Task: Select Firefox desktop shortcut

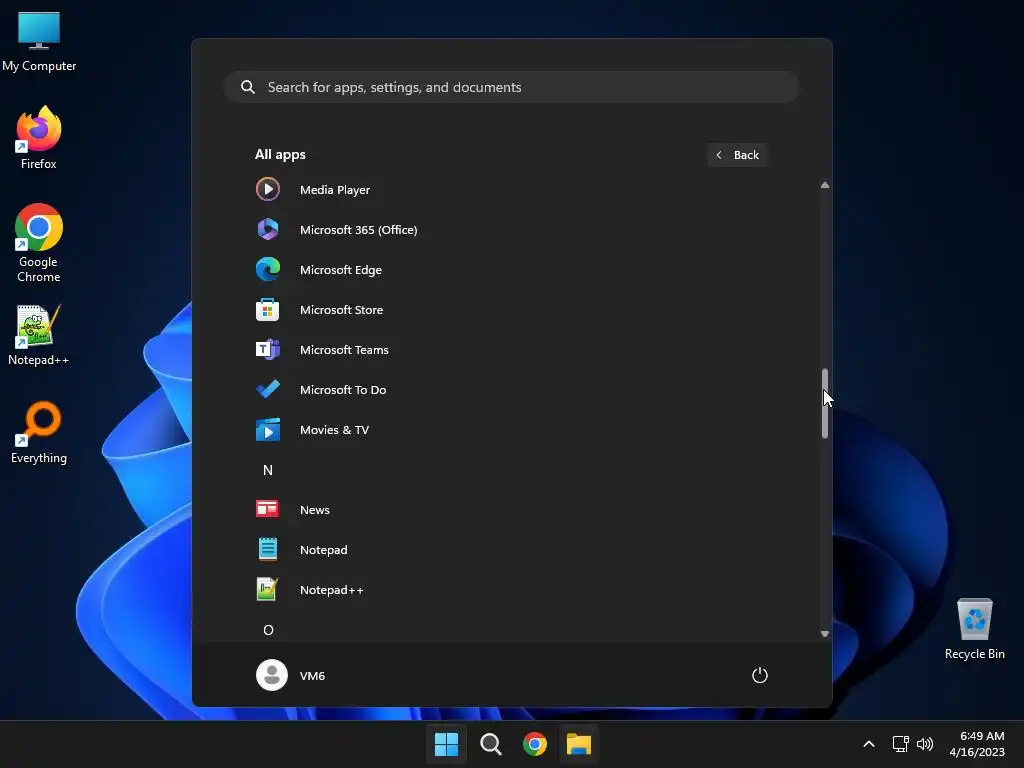Action: [x=39, y=138]
